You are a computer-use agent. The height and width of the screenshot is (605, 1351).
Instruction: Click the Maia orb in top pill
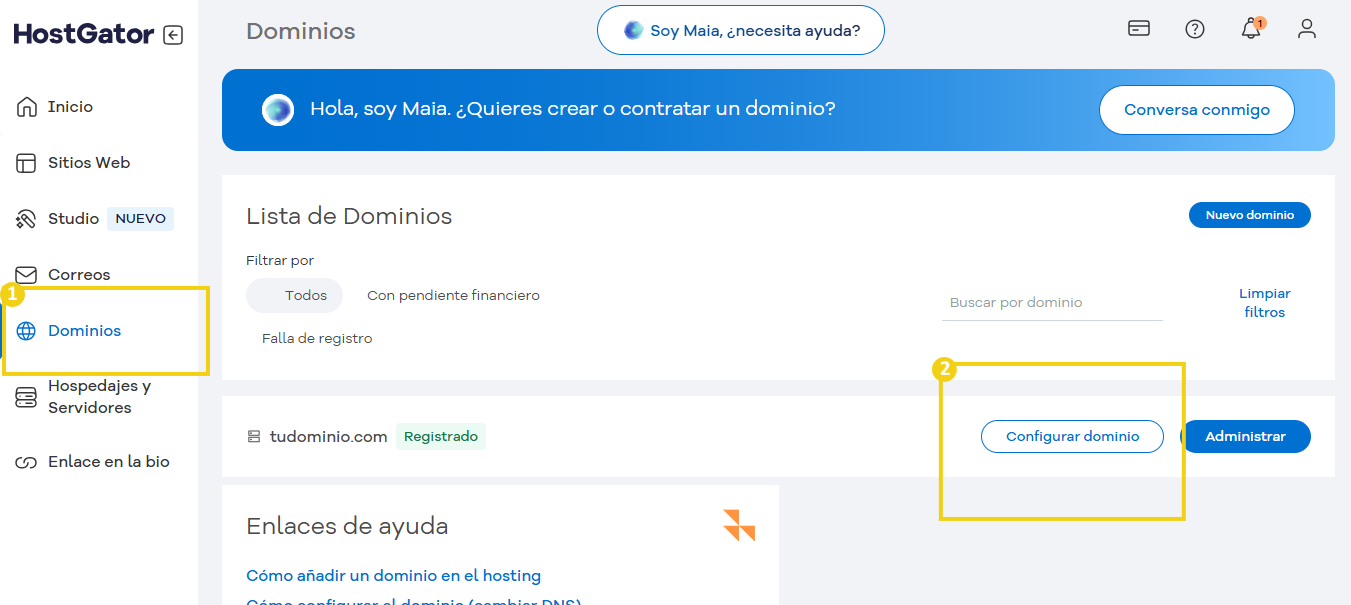(633, 31)
